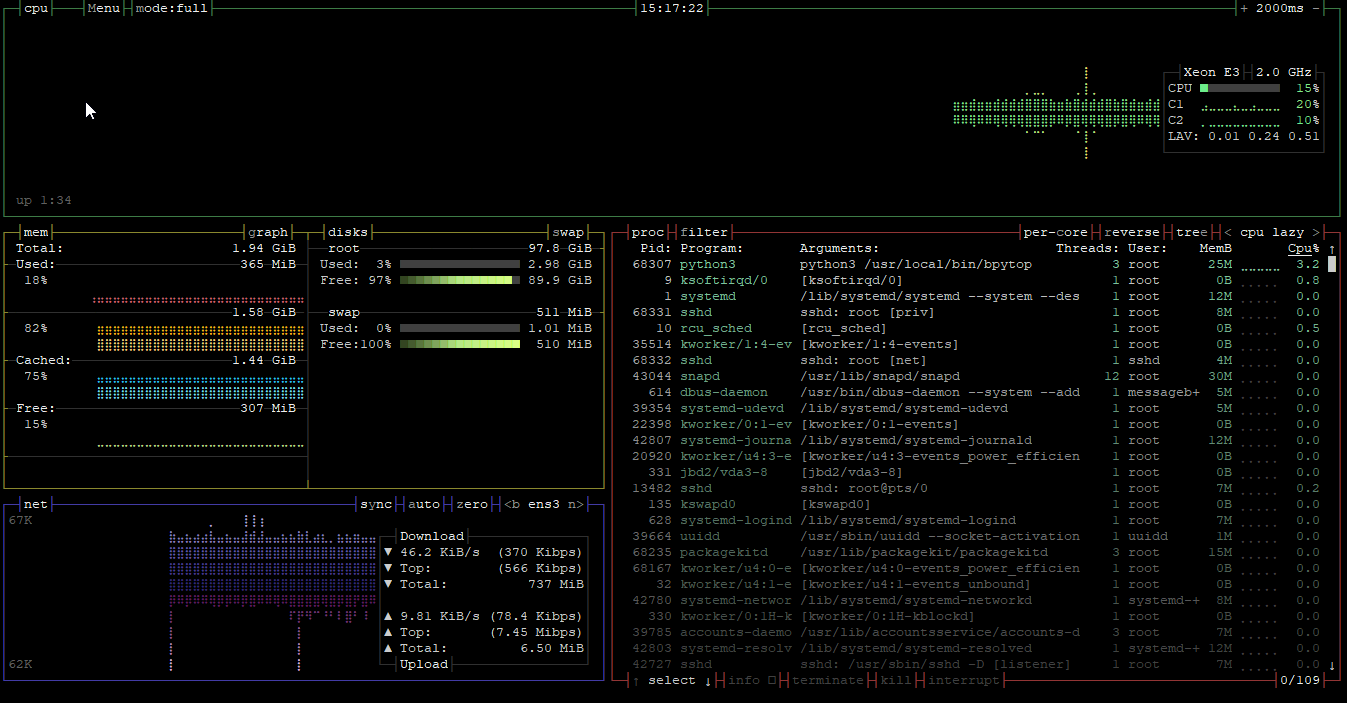Image resolution: width=1348 pixels, height=703 pixels.
Task: Click the Upload speed '9.81 KiB/s' value
Action: (x=440, y=616)
